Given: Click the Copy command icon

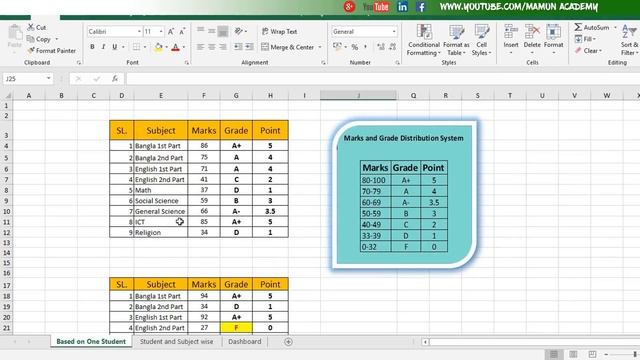Looking at the screenshot, I should click(31, 39).
